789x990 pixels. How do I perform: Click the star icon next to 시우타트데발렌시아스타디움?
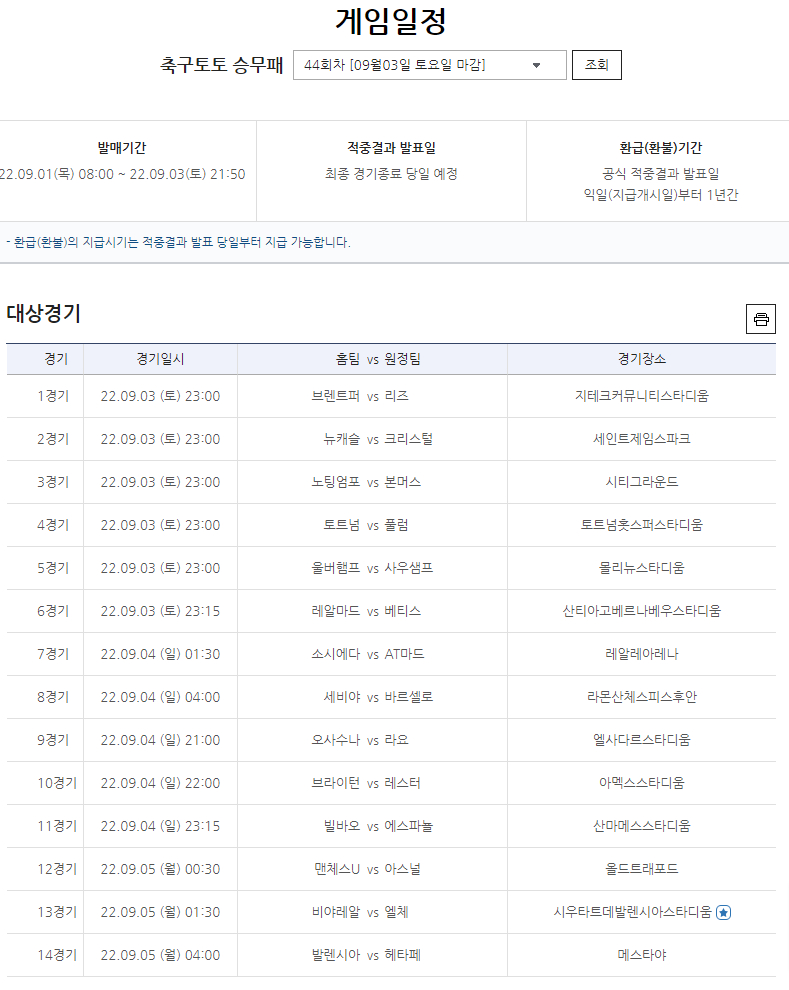723,912
